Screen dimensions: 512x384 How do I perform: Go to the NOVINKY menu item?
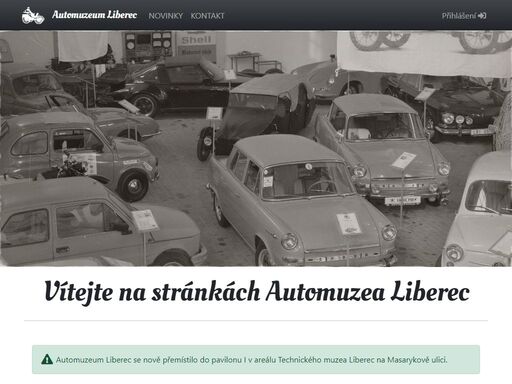click(166, 16)
